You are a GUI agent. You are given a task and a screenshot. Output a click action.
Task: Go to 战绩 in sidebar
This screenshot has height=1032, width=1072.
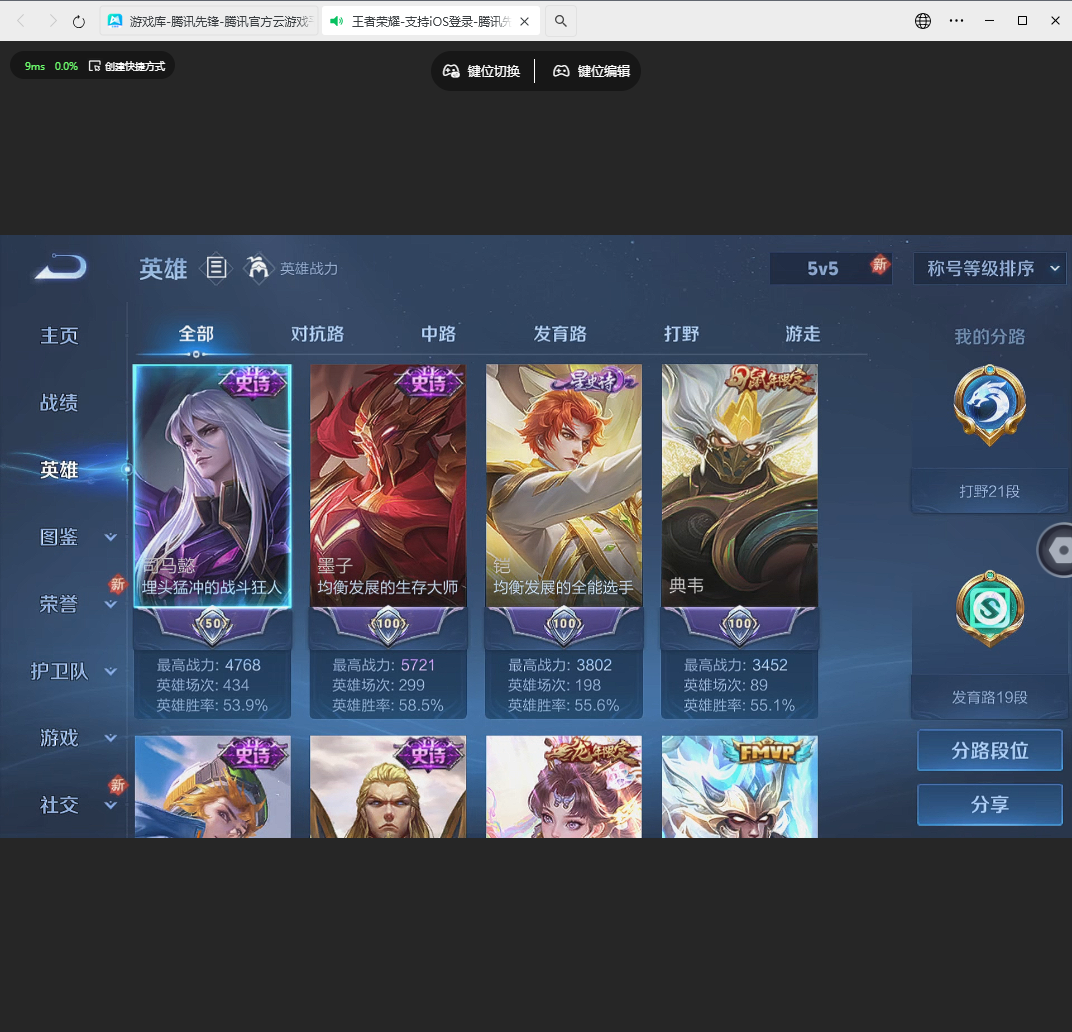(x=59, y=403)
